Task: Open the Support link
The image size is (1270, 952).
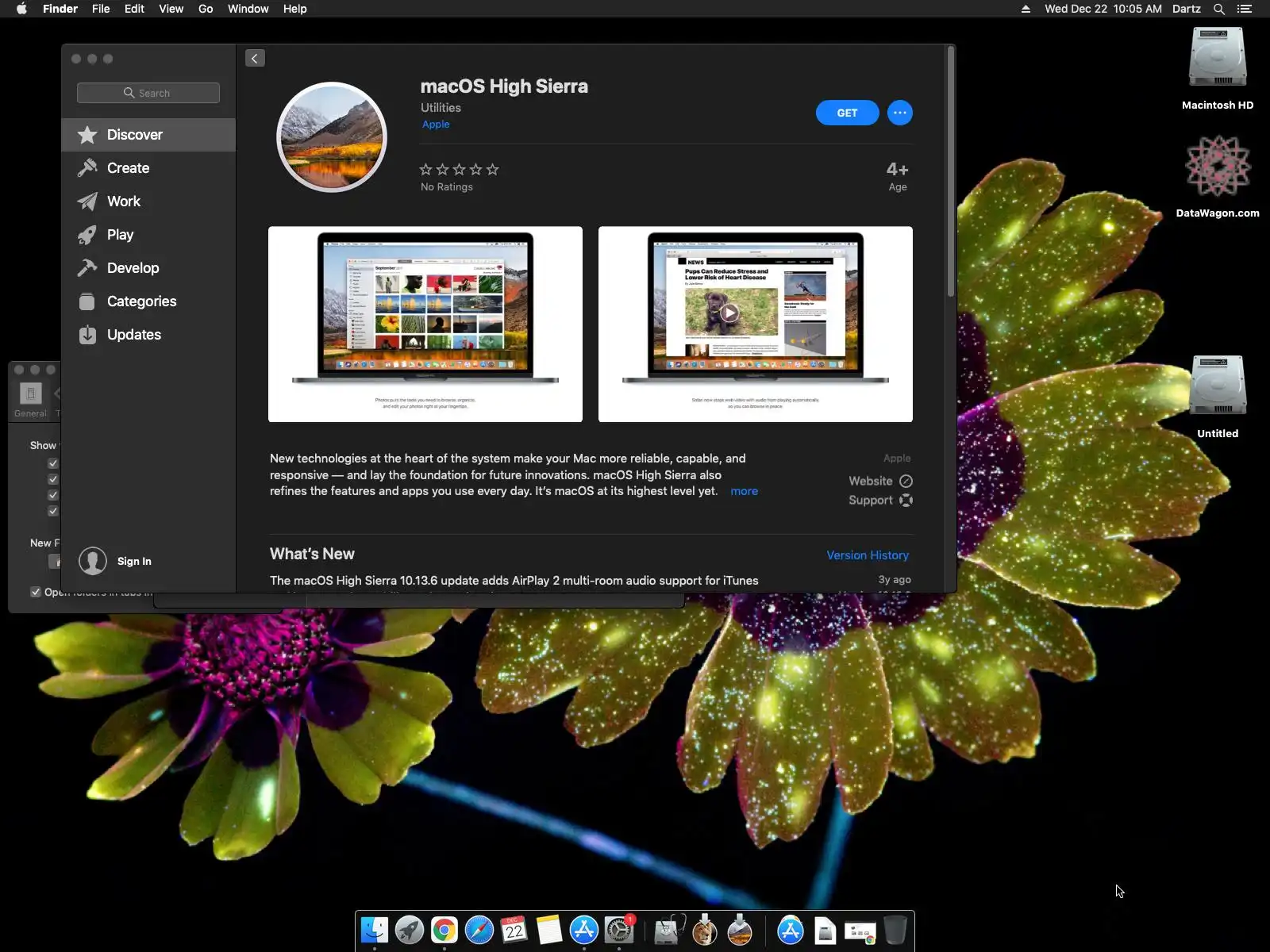Action: [880, 500]
